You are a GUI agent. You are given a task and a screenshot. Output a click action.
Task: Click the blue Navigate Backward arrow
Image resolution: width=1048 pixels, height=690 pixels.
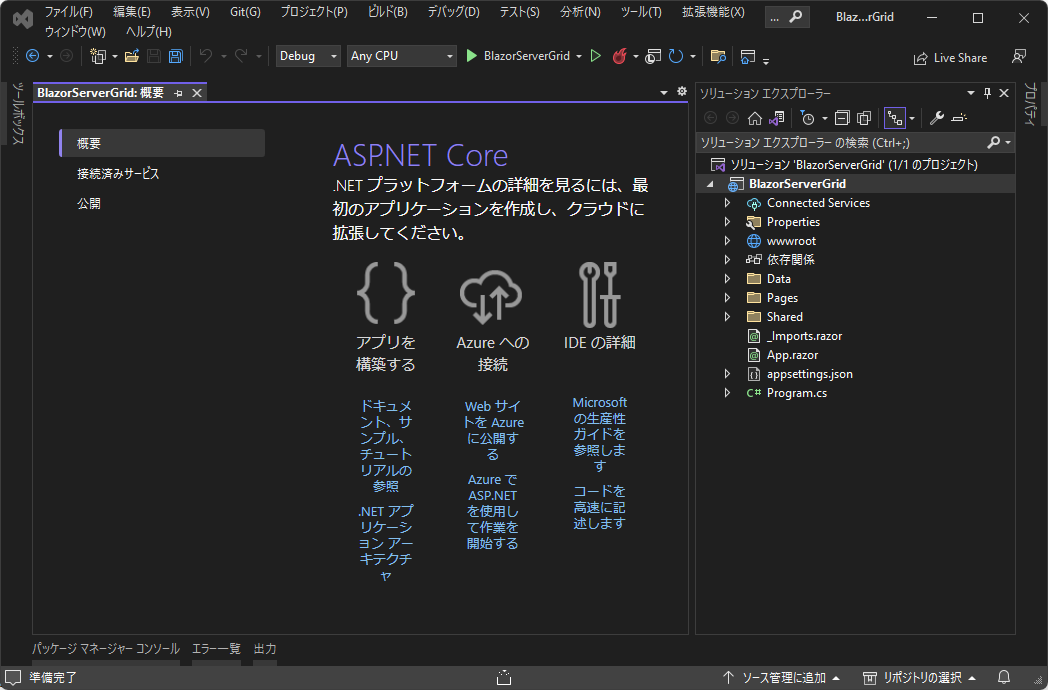[x=32, y=56]
